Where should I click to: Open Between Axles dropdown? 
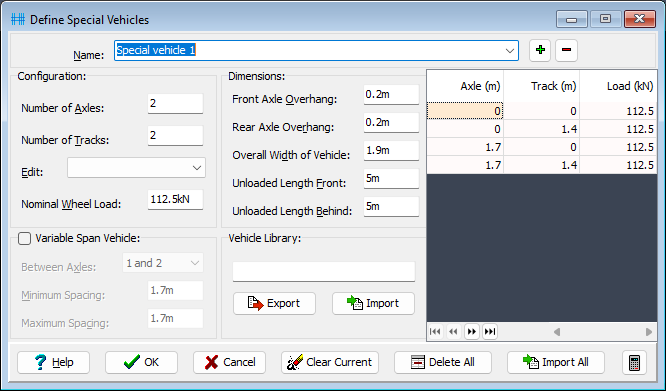(x=195, y=263)
